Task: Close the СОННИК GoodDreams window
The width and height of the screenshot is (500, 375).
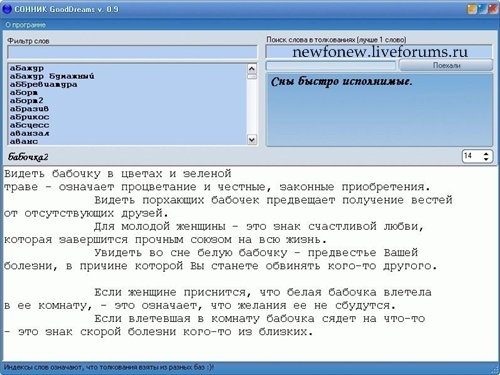Action: [492, 9]
